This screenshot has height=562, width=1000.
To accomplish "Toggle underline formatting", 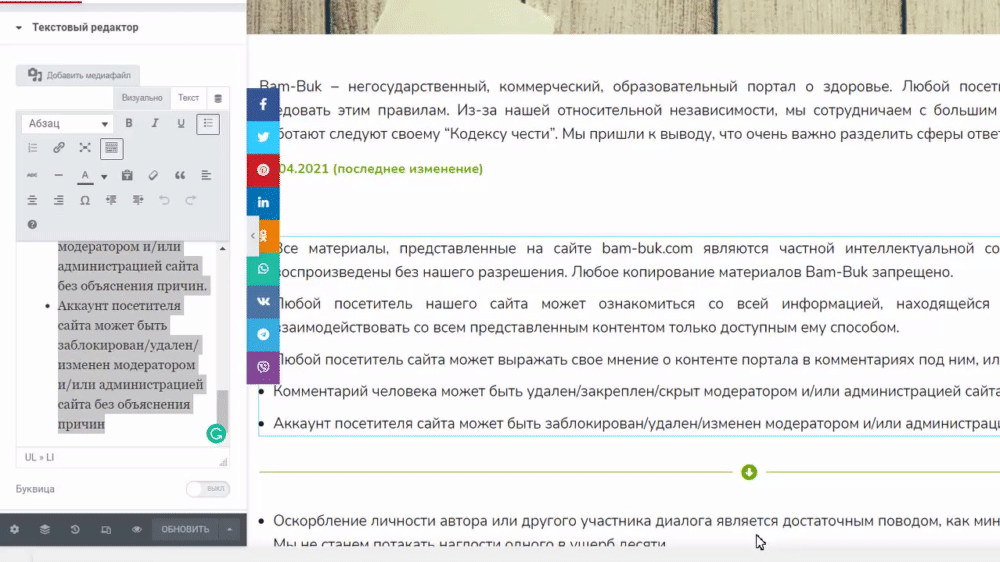I will click(x=181, y=123).
